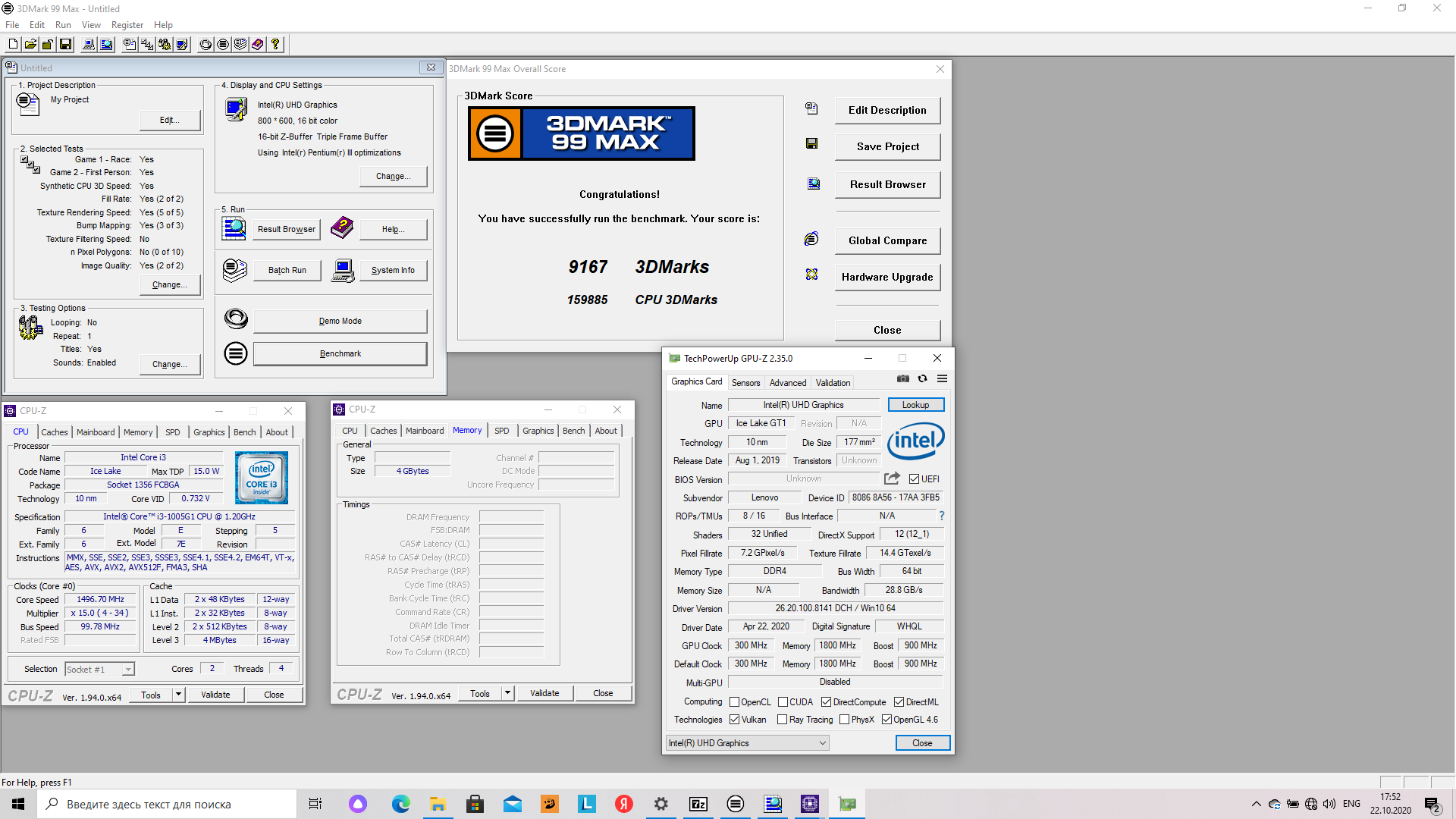Open the Socket #1 selection dropdown in CPU-Z

tap(99, 670)
